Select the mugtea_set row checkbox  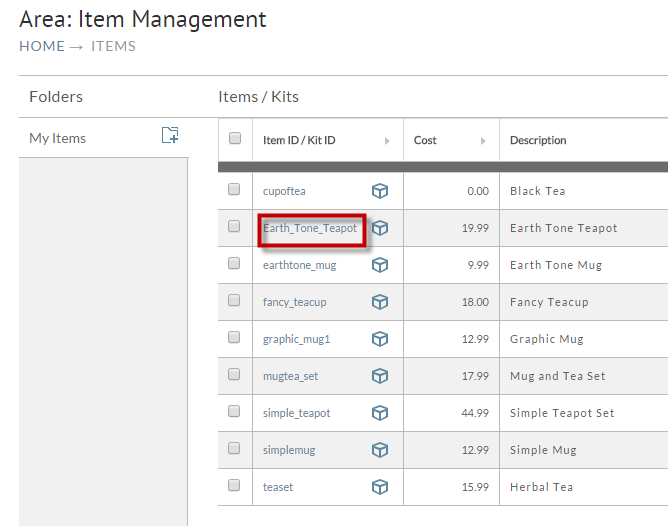click(234, 374)
